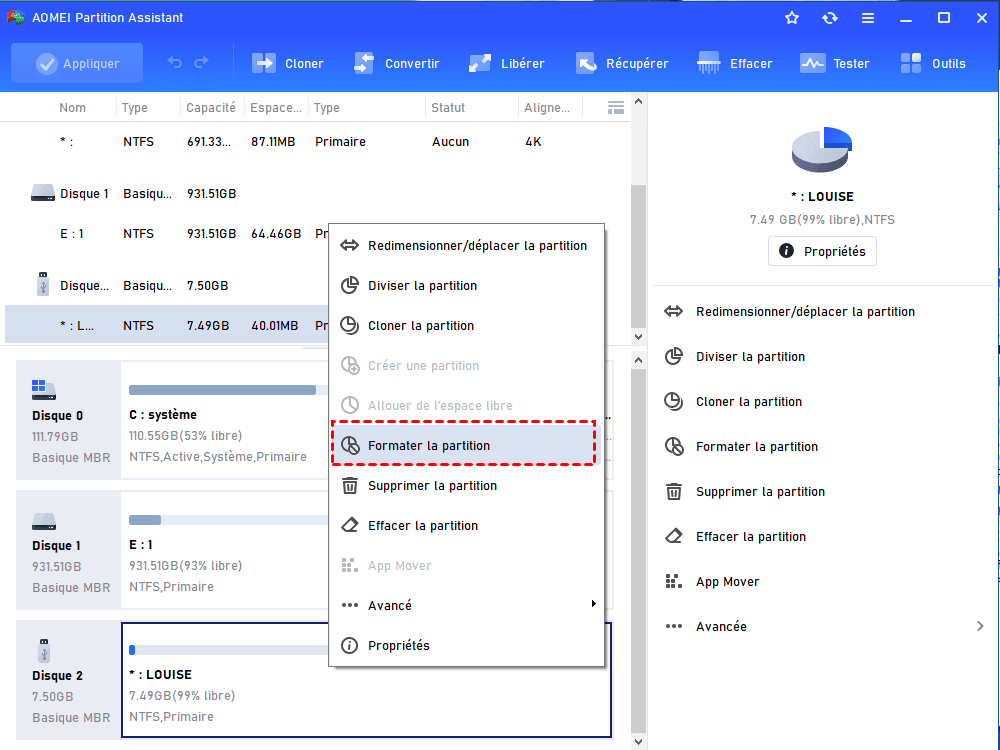
Task: Select Supprimer la partition in context menu
Action: [x=432, y=485]
